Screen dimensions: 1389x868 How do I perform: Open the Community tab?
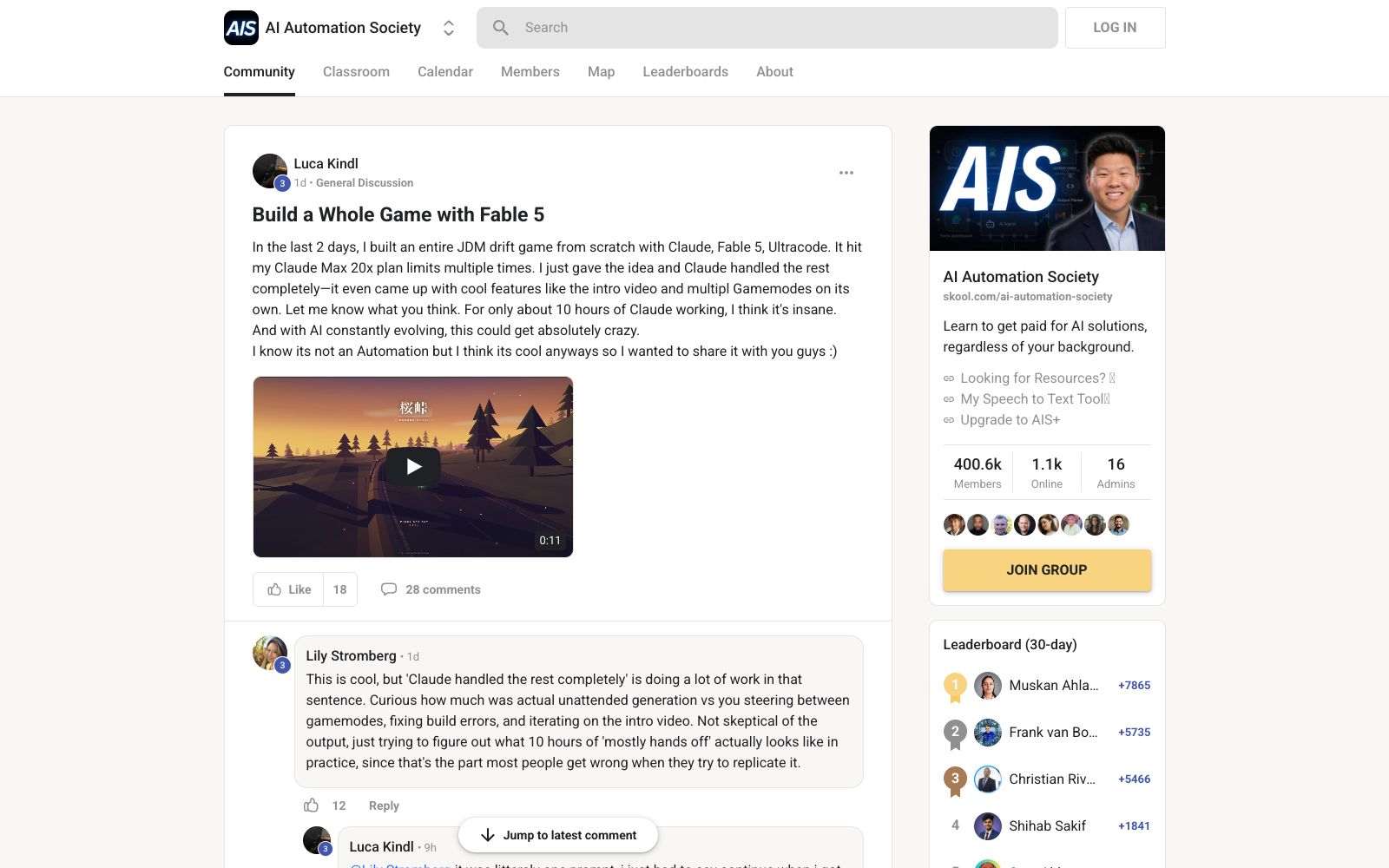coord(259,72)
